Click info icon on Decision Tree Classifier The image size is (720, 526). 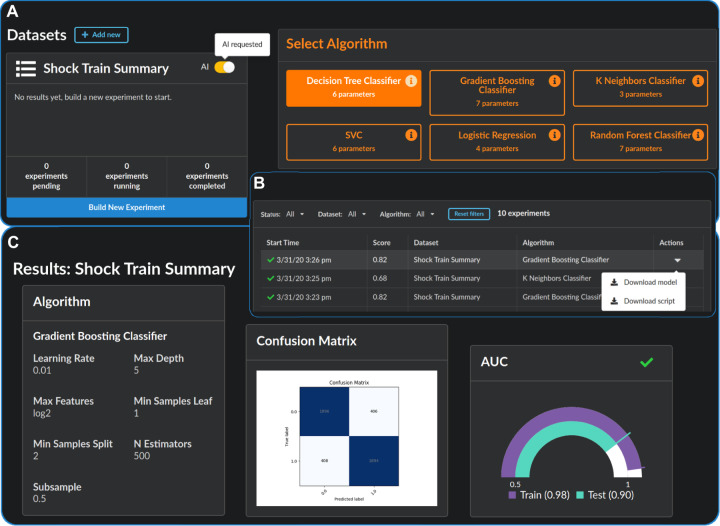[411, 82]
